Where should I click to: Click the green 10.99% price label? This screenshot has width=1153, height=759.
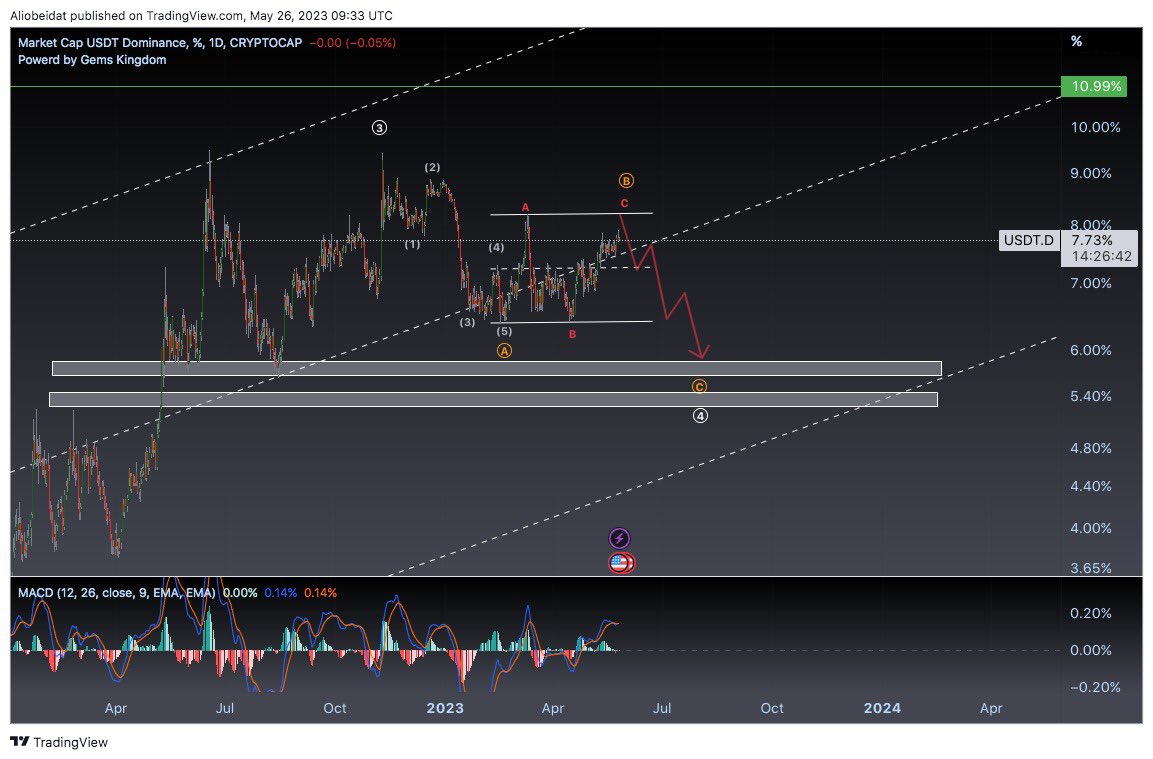point(1096,87)
